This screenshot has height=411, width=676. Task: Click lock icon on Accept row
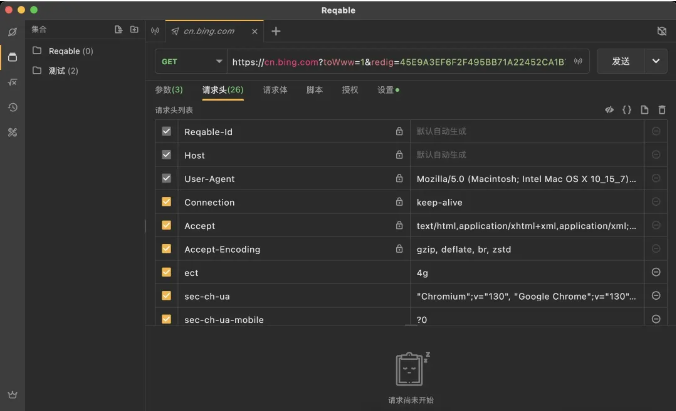point(399,225)
